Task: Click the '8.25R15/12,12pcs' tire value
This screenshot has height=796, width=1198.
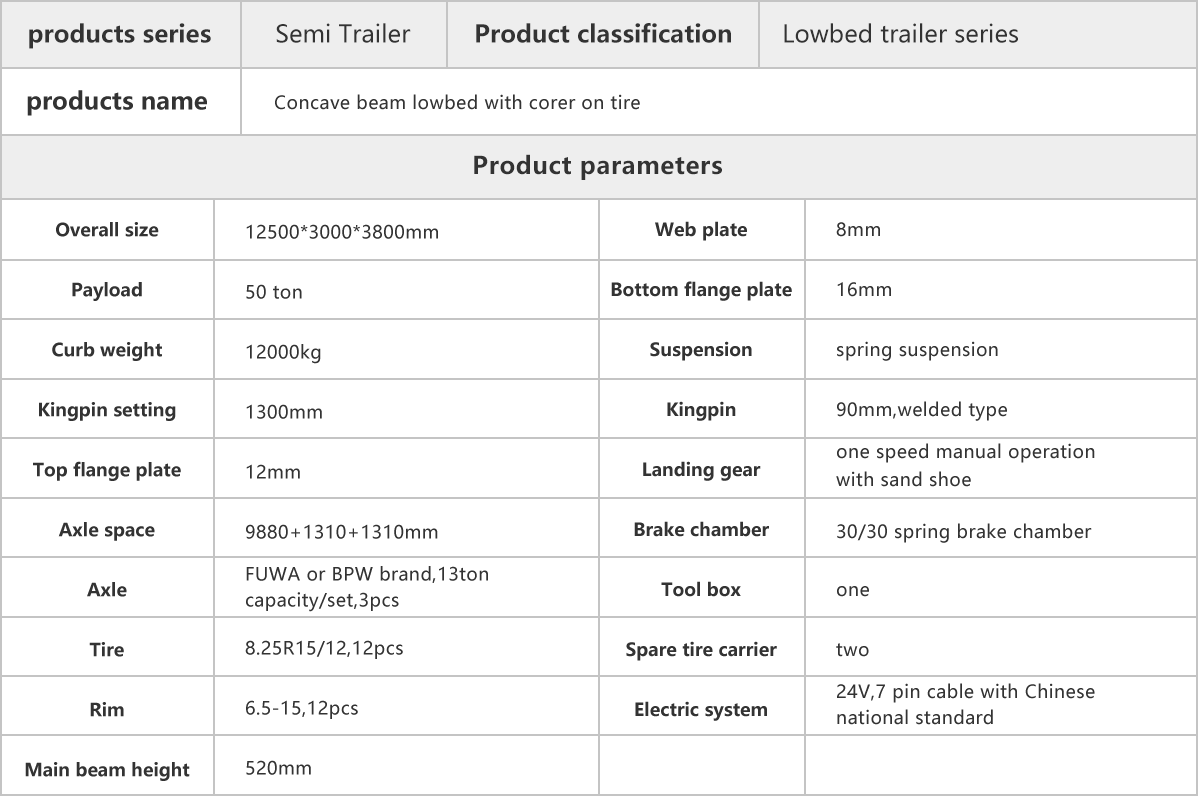Action: point(324,648)
